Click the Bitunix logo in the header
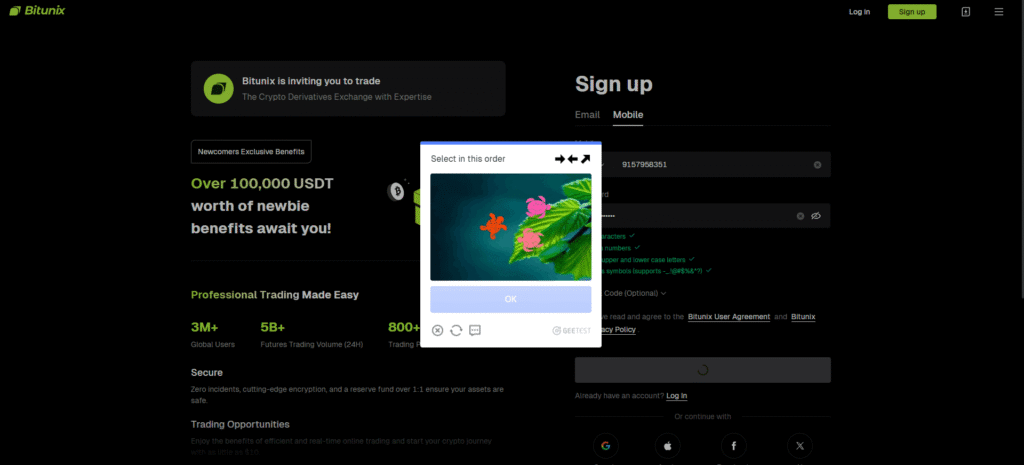Image resolution: width=1024 pixels, height=465 pixels. (36, 11)
